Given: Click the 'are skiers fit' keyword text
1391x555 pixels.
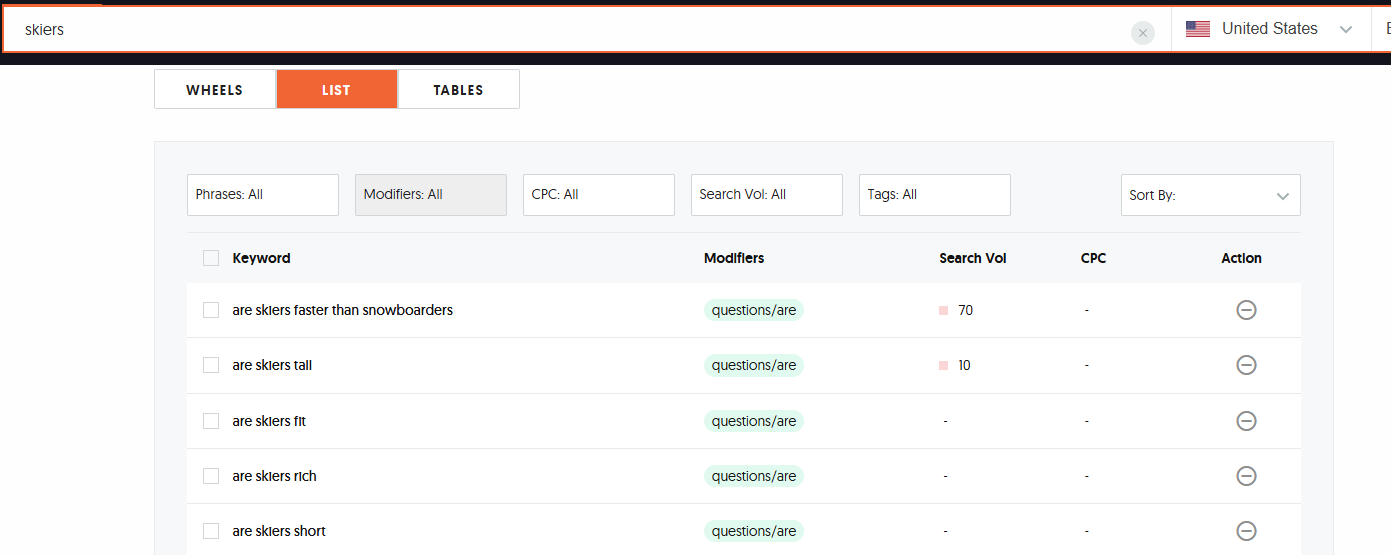Looking at the screenshot, I should (269, 421).
